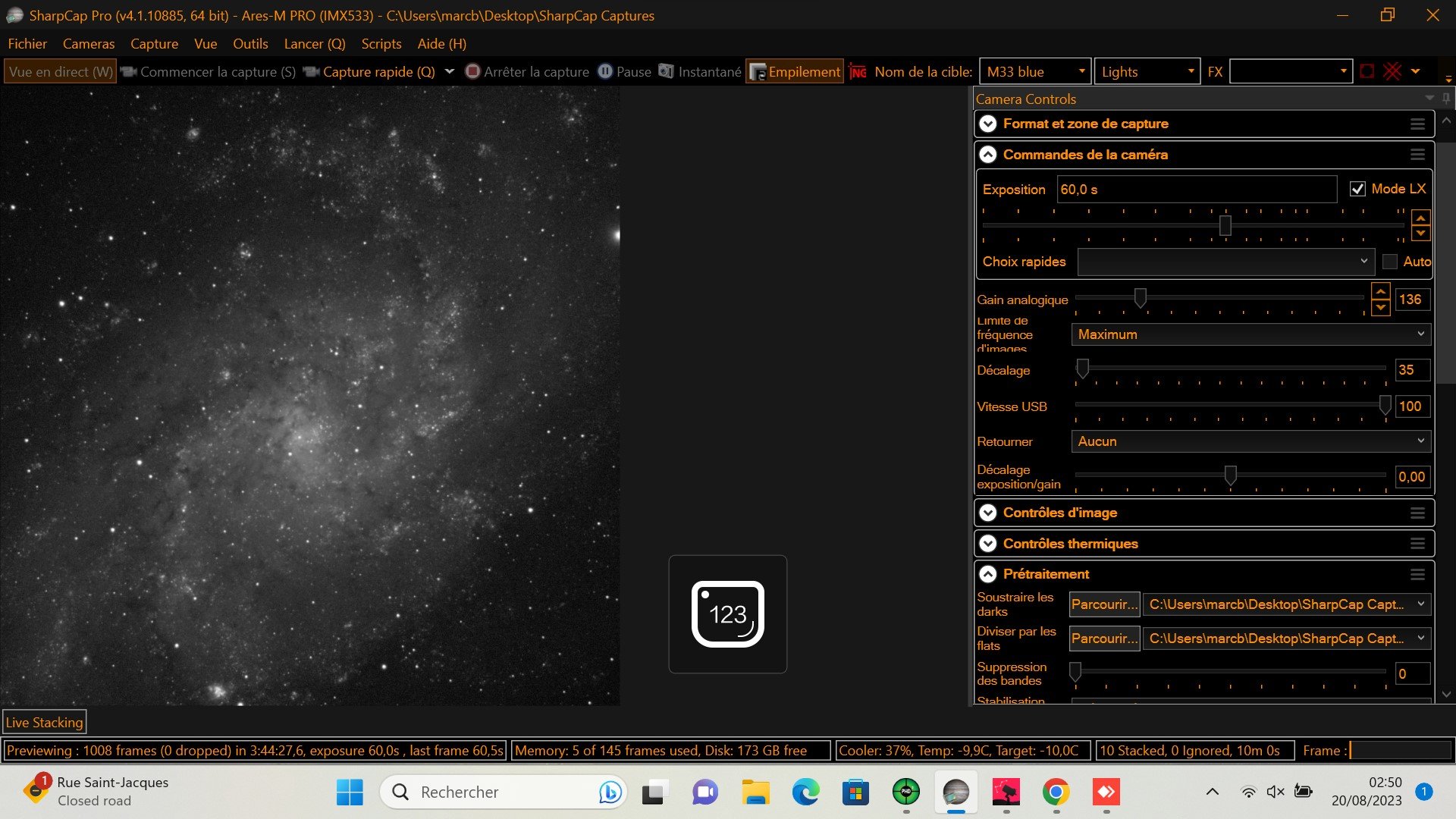Stop capture with Arrêter la capture

click(x=527, y=71)
